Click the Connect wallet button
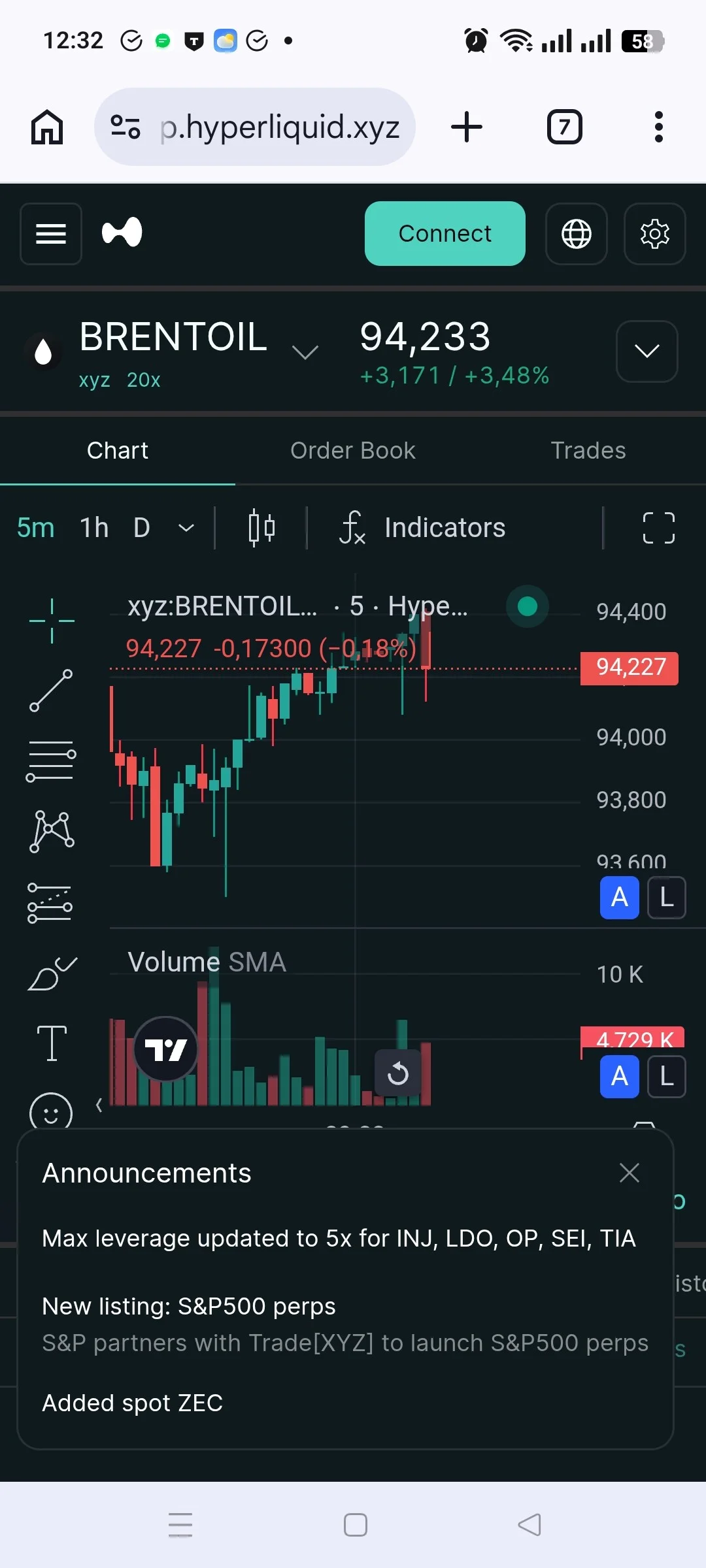This screenshot has height=1568, width=706. pyautogui.click(x=445, y=233)
